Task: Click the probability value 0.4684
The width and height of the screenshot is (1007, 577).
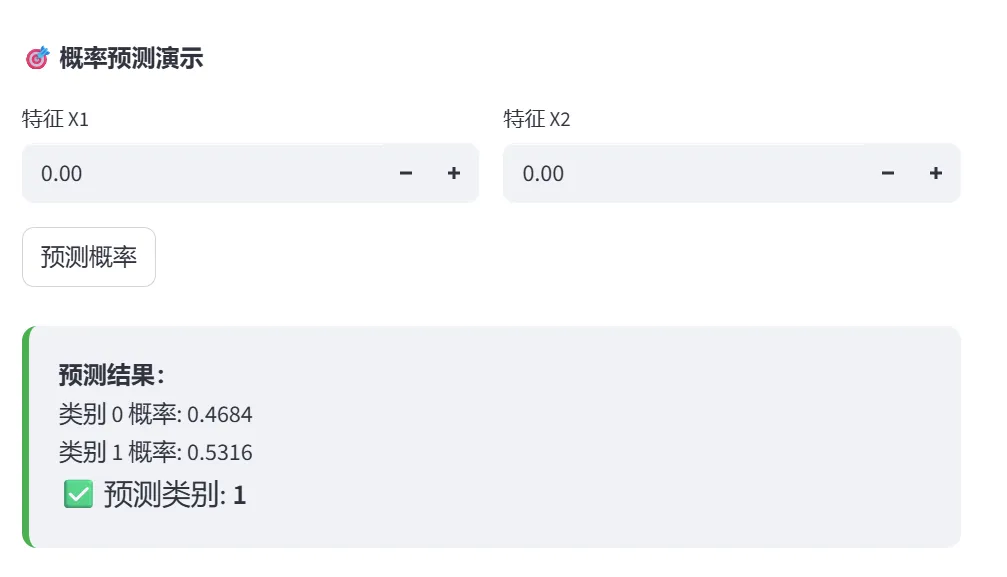Action: tap(220, 414)
